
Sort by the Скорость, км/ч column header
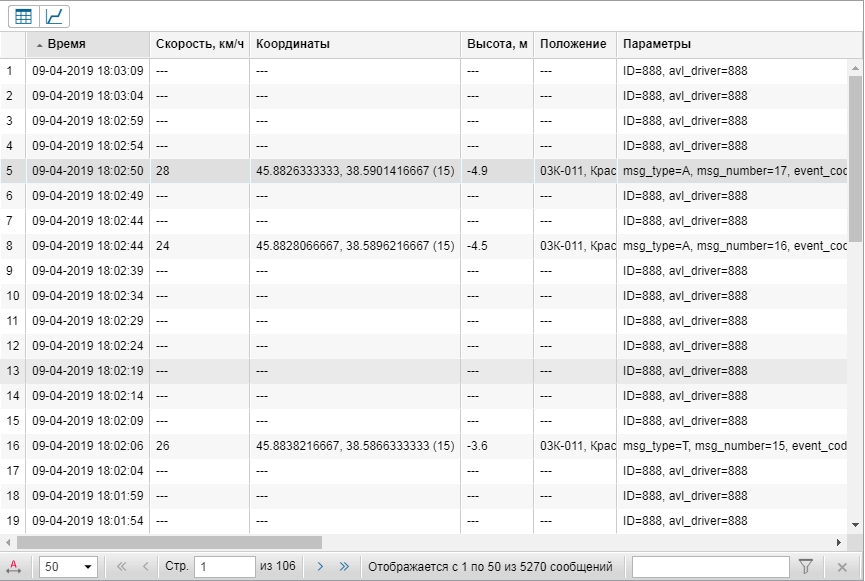point(199,45)
